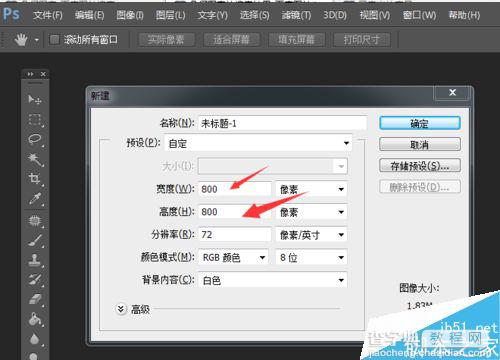Click the Photoshop Ps logo

(x=11, y=14)
